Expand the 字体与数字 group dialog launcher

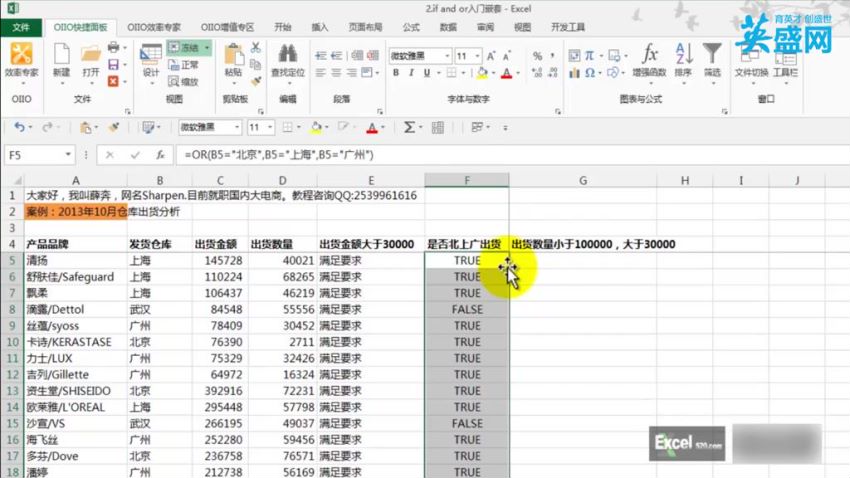(558, 112)
